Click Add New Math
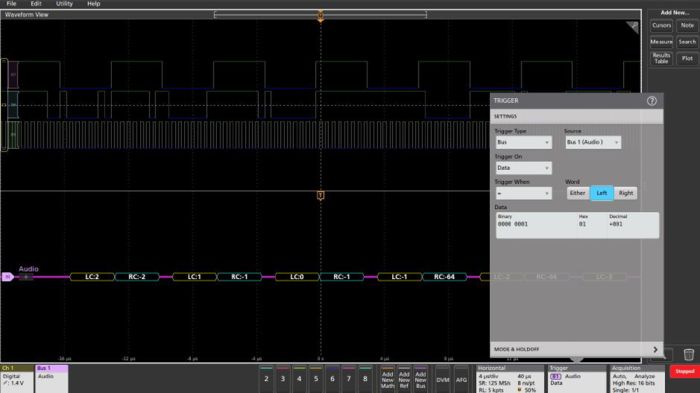This screenshot has height=393, width=700. (x=388, y=379)
